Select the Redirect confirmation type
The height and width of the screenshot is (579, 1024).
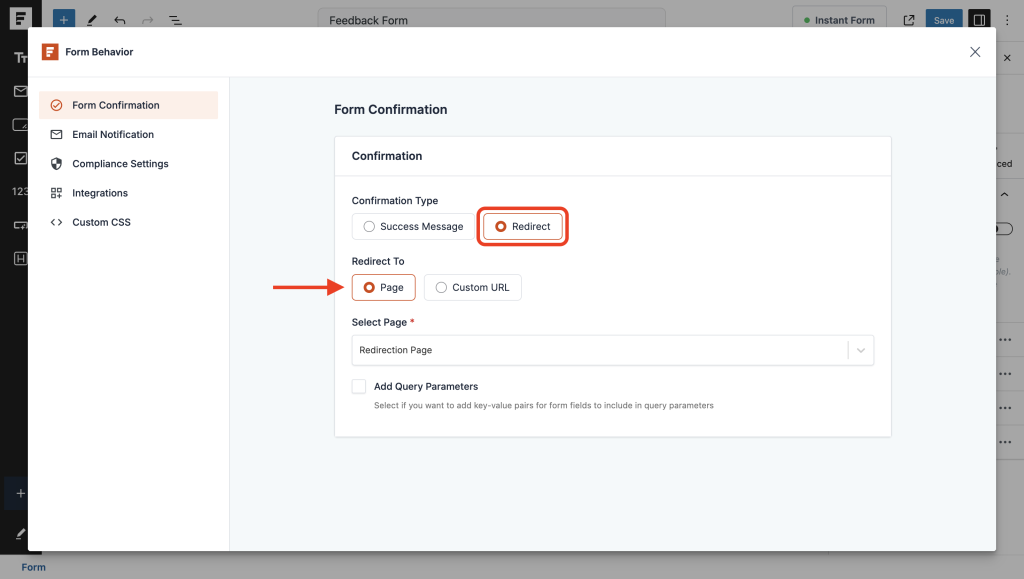[522, 226]
